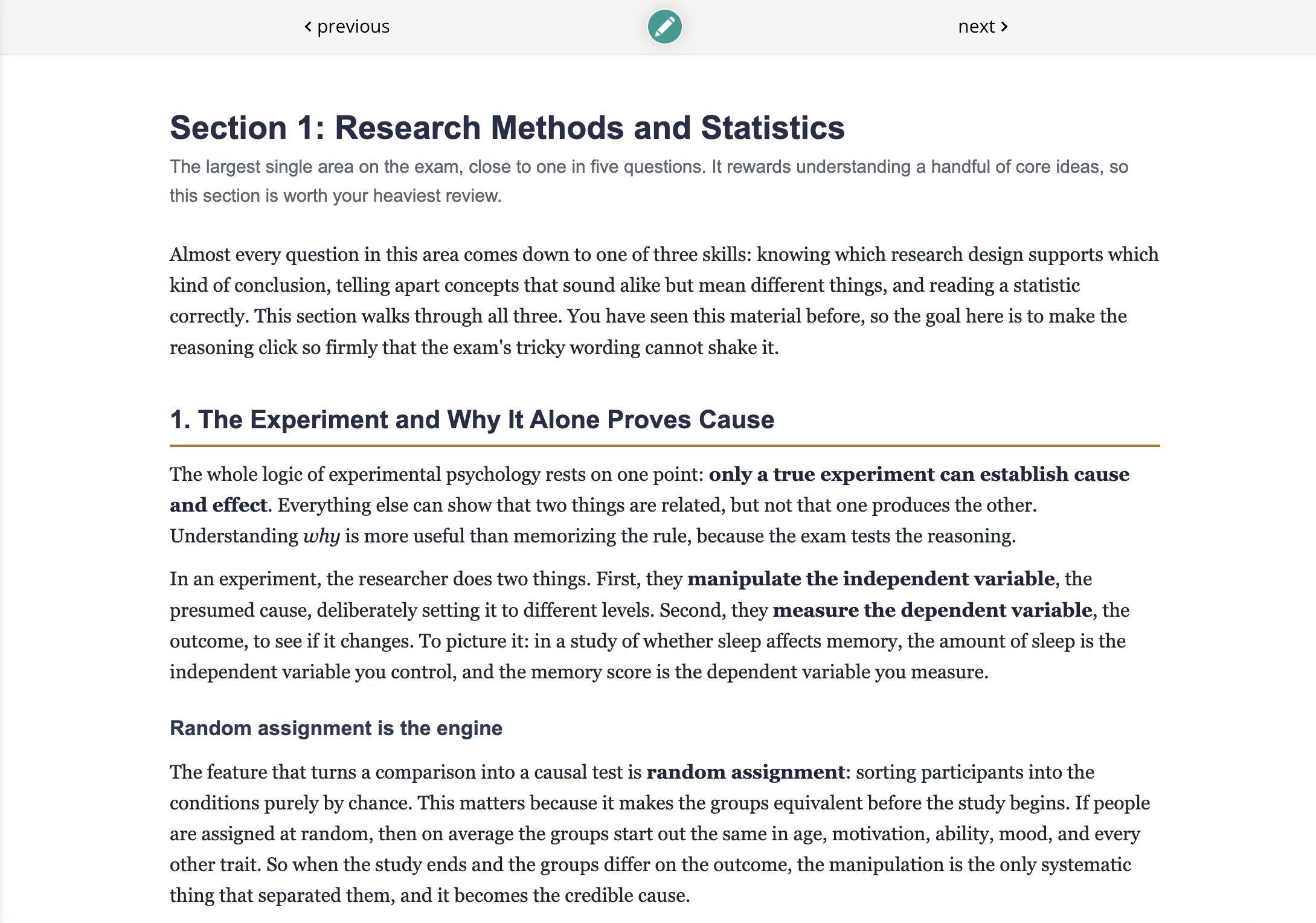Click the left chevron beside previous
The height and width of the screenshot is (923, 1316).
coord(308,27)
